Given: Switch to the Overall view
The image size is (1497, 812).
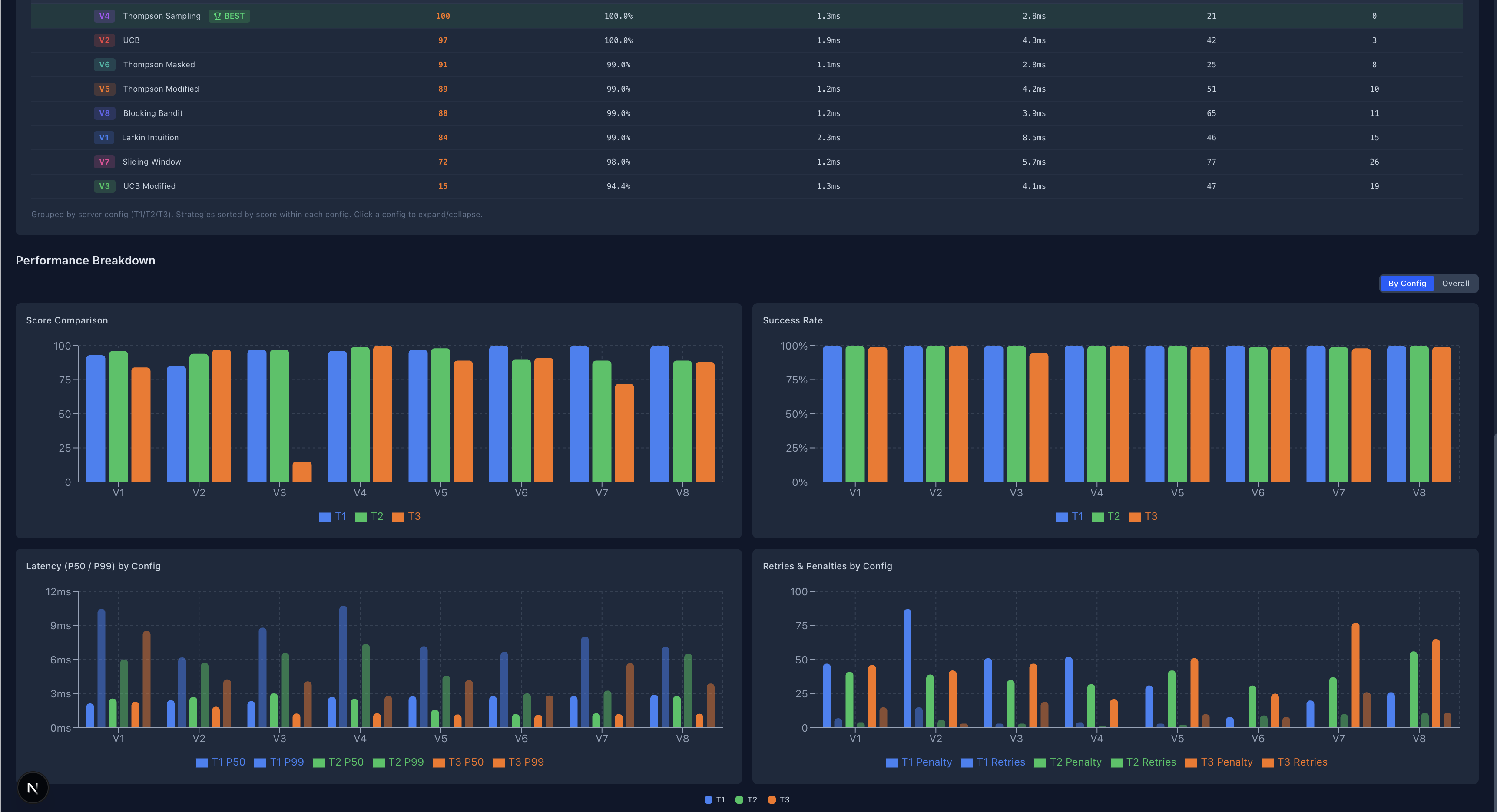Looking at the screenshot, I should coord(1456,283).
